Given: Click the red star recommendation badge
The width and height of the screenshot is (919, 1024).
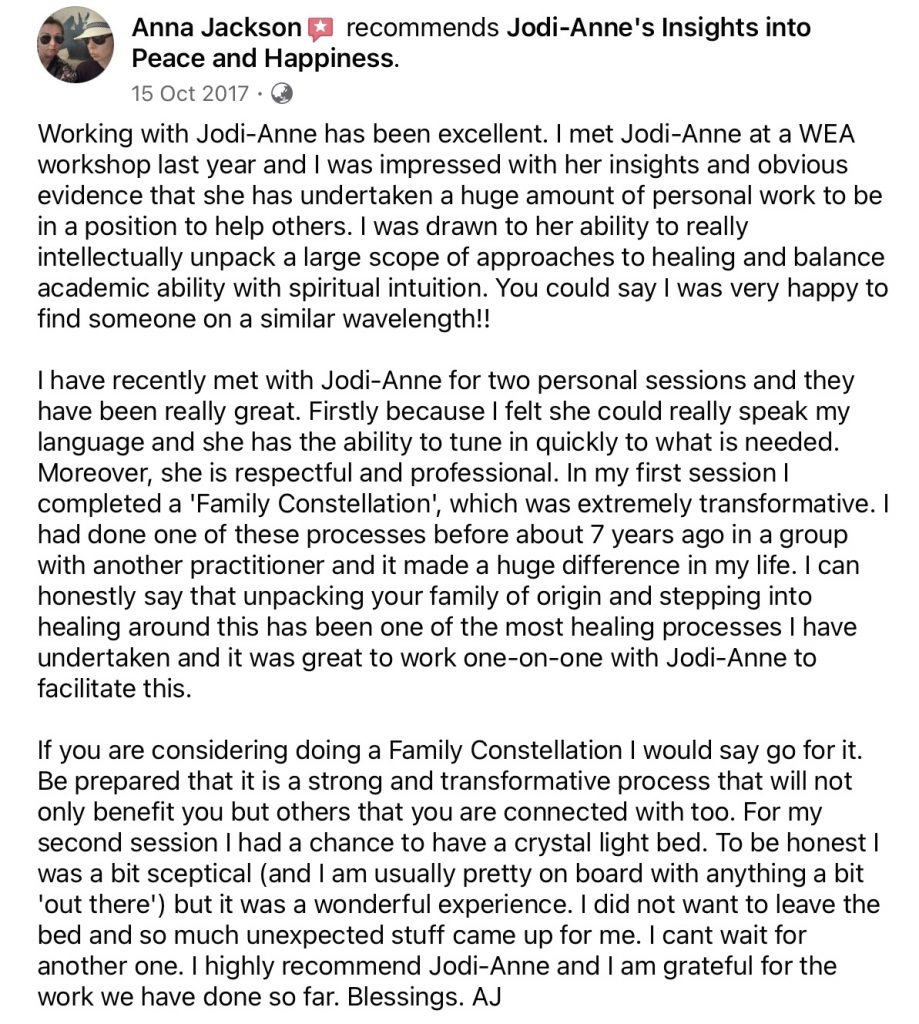Looking at the screenshot, I should coord(321,29).
